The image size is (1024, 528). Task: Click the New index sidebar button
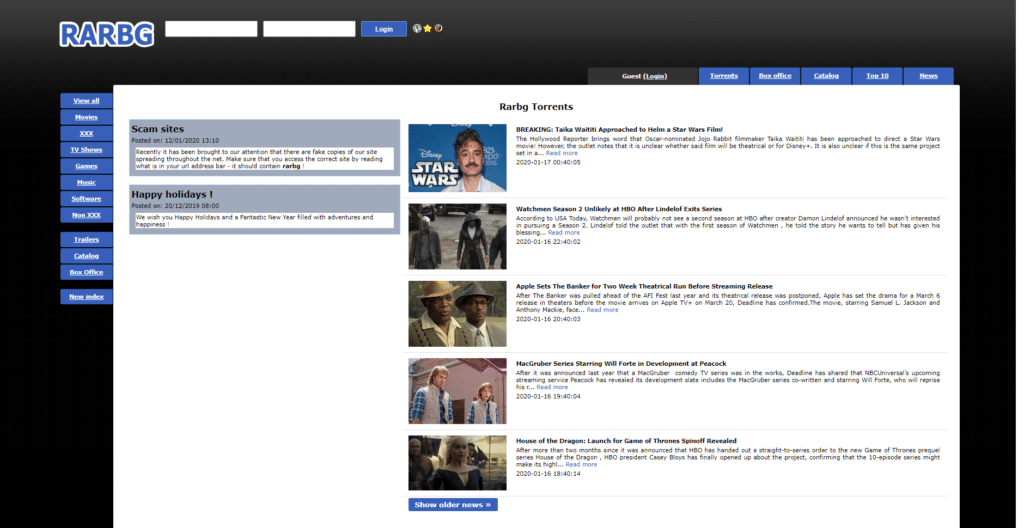click(87, 296)
